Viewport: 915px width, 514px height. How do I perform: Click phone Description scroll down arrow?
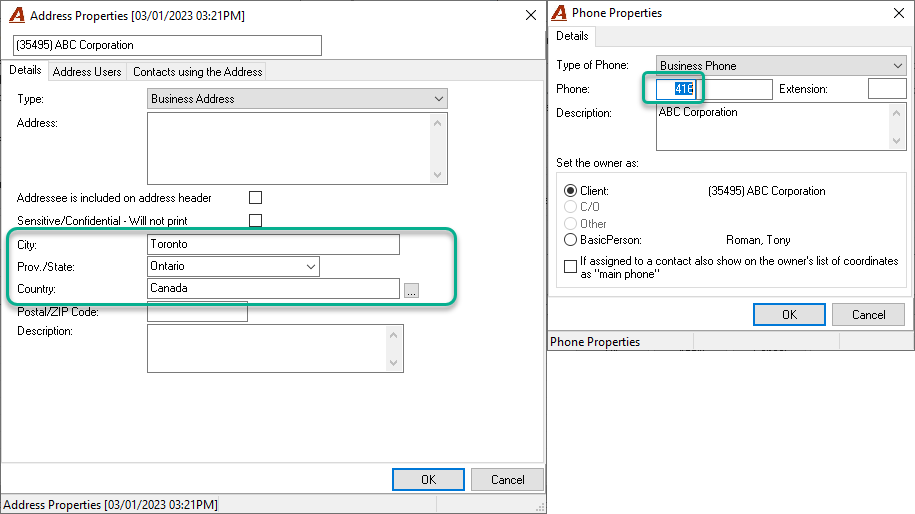(896, 141)
